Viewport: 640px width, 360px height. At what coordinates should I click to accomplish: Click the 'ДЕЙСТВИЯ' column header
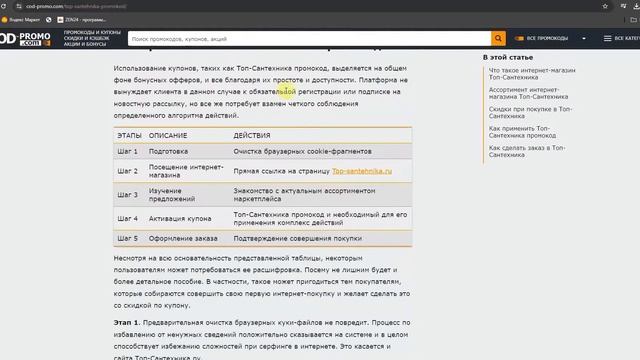[x=252, y=136]
